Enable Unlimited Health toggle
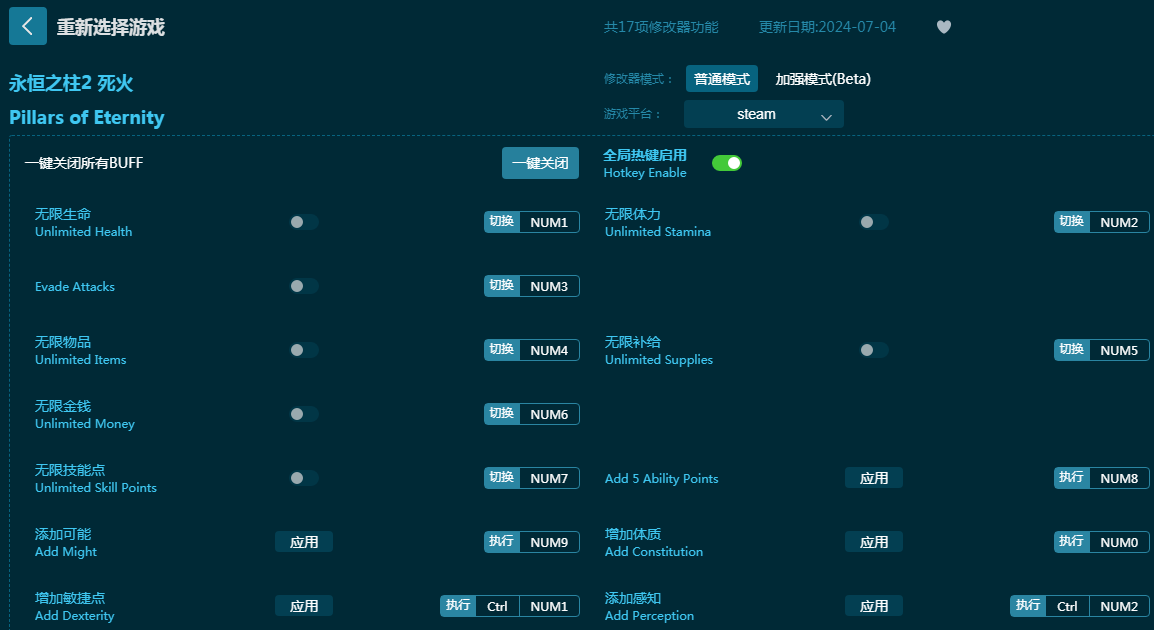 [x=303, y=222]
